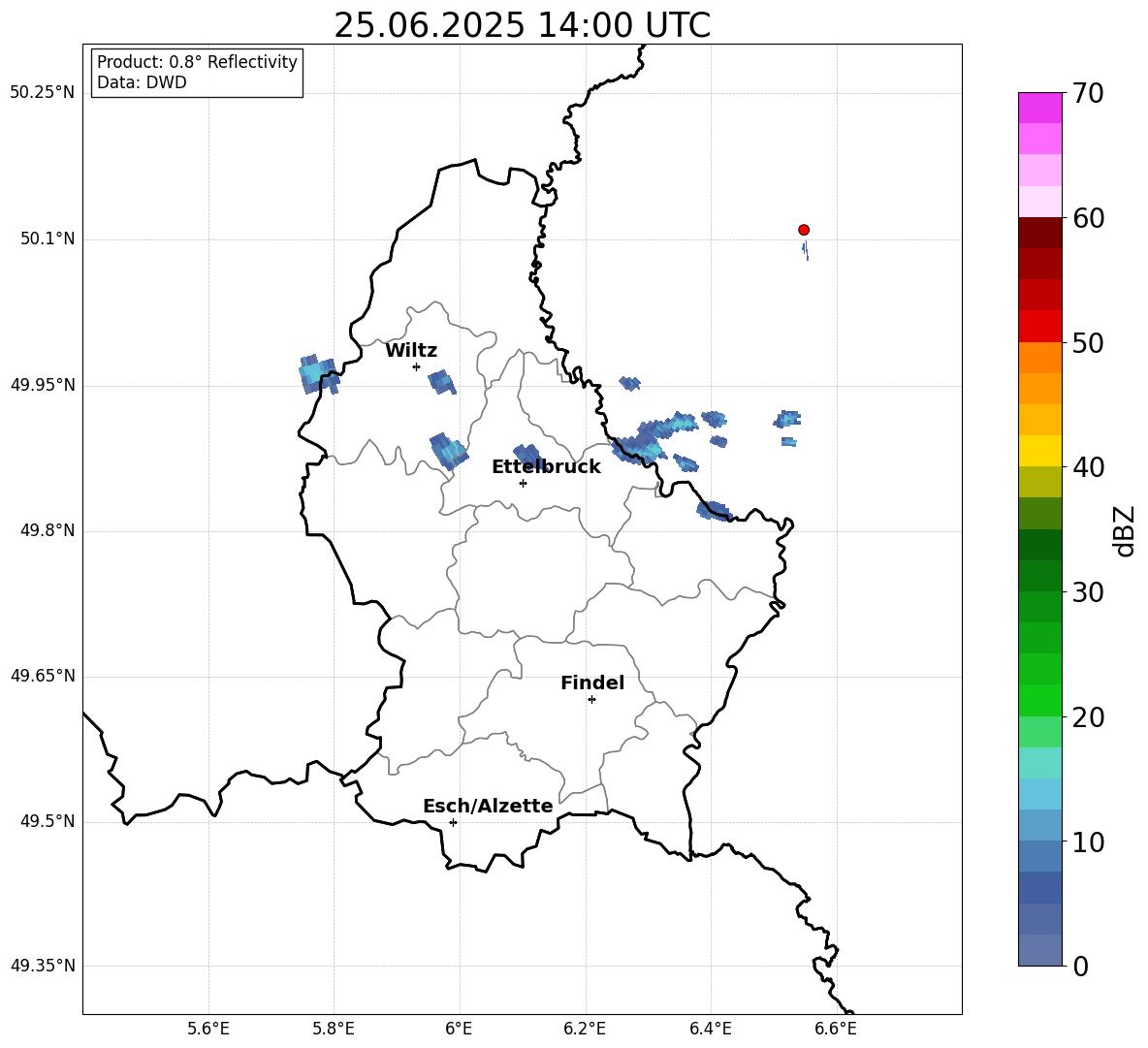Click the 50.1°N latitude label
Viewport: 1148px width, 1048px height.
[x=48, y=239]
